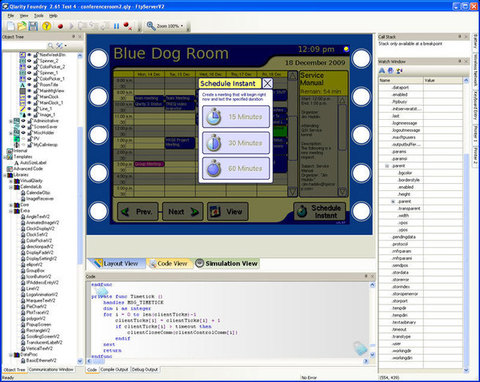Collapse the parent node in Watch Window
Viewport: 480px width, 382px height.
387,166
